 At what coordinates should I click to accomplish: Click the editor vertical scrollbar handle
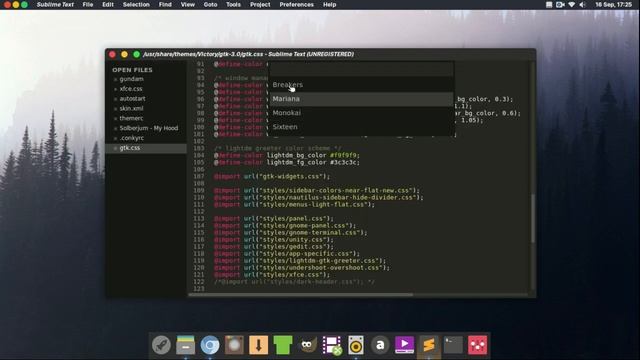click(x=532, y=219)
